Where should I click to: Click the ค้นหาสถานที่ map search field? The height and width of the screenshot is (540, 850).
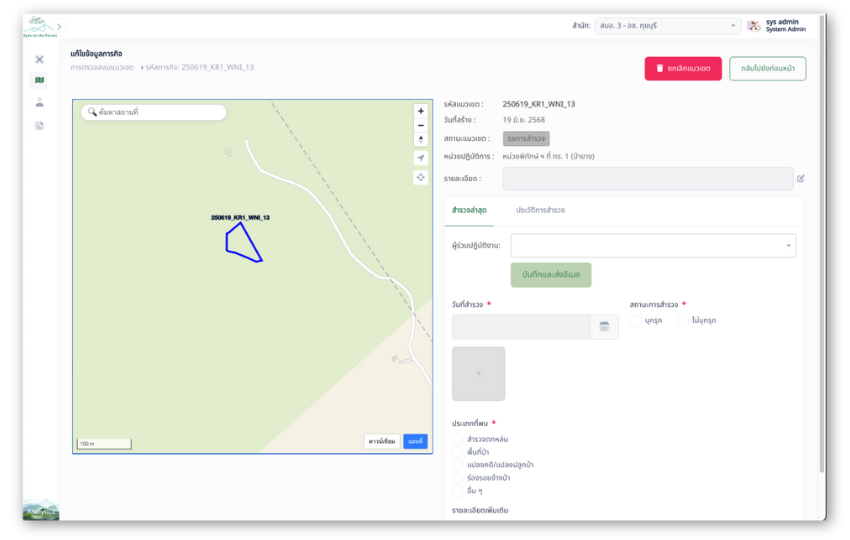point(155,112)
